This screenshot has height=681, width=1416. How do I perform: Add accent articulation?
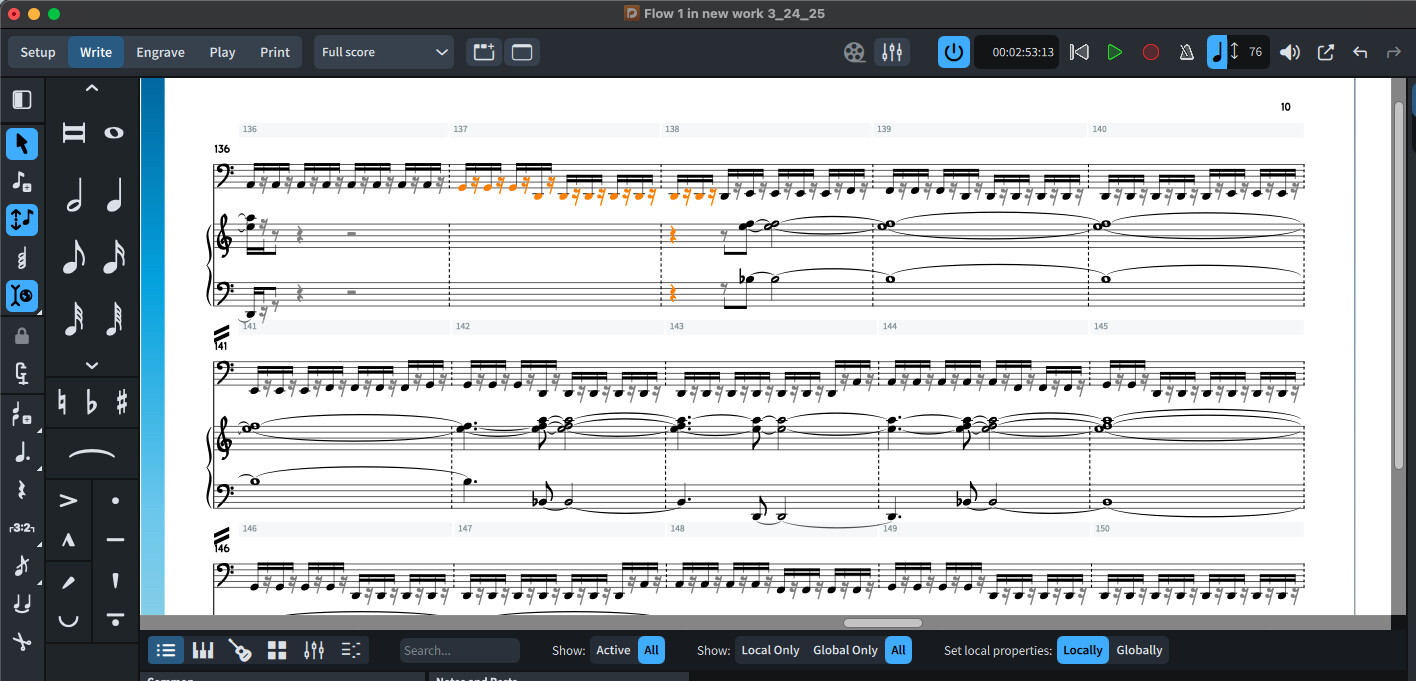[x=69, y=500]
